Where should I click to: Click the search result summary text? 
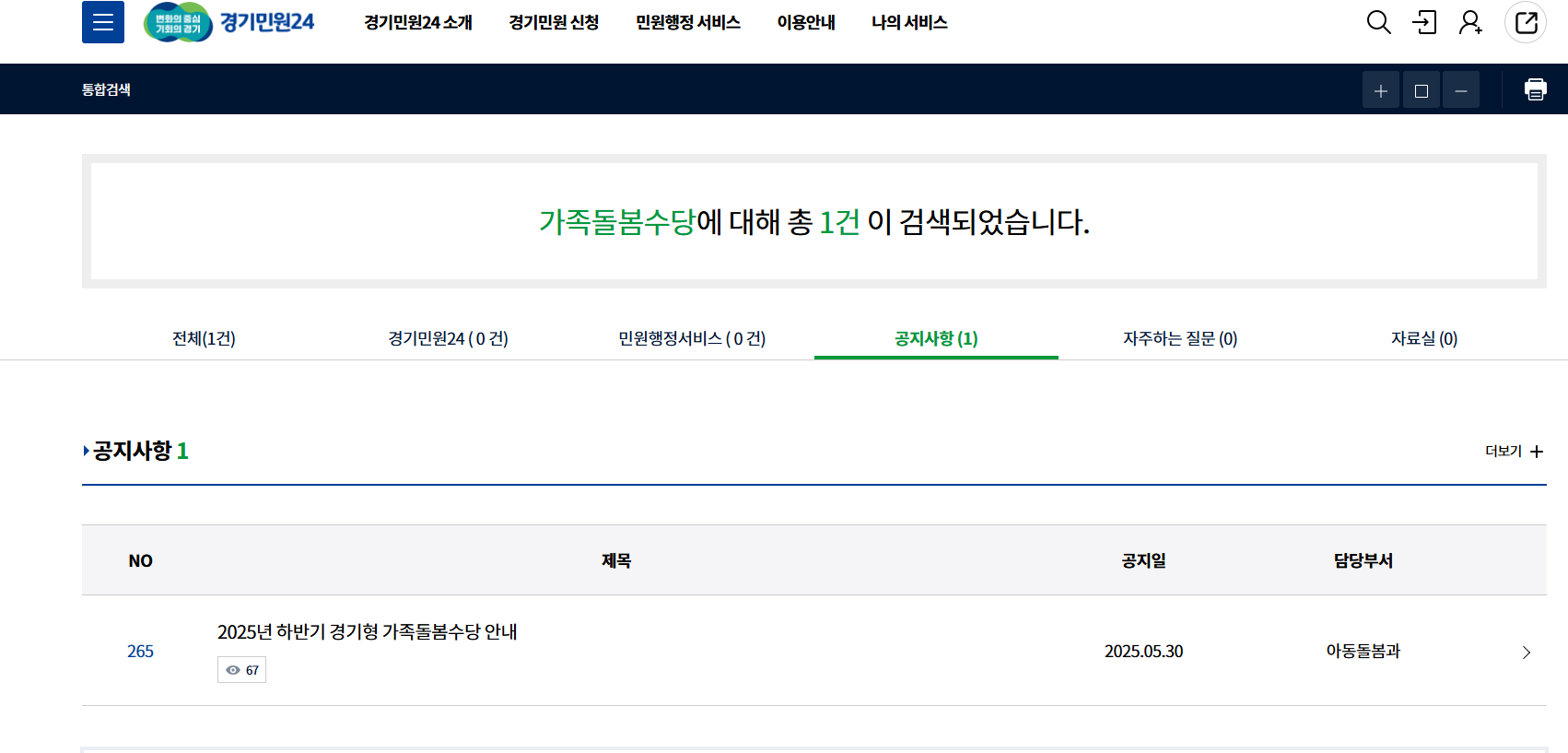point(814,222)
